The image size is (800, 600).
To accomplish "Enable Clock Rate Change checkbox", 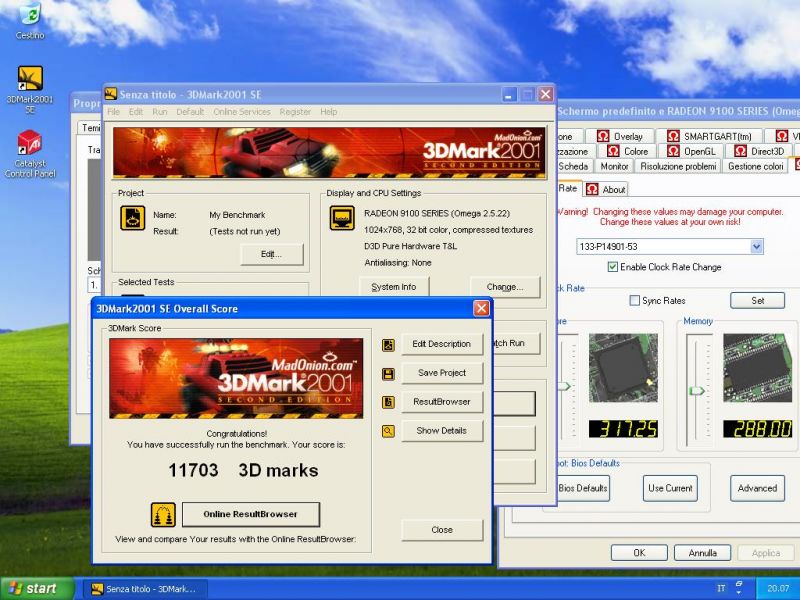I will tap(613, 267).
